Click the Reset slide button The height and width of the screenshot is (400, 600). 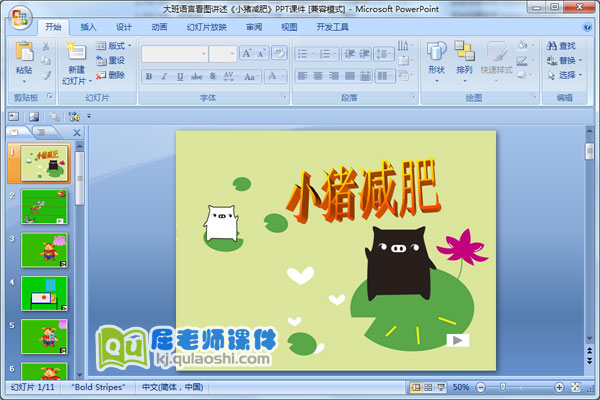(111, 60)
